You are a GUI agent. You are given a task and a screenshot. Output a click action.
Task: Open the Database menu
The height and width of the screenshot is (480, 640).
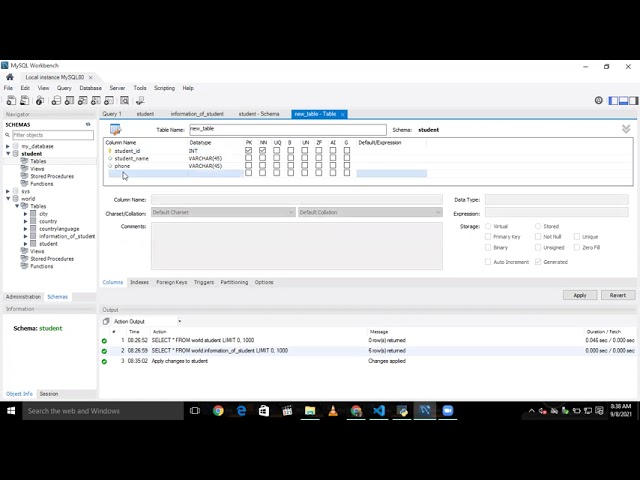91,88
